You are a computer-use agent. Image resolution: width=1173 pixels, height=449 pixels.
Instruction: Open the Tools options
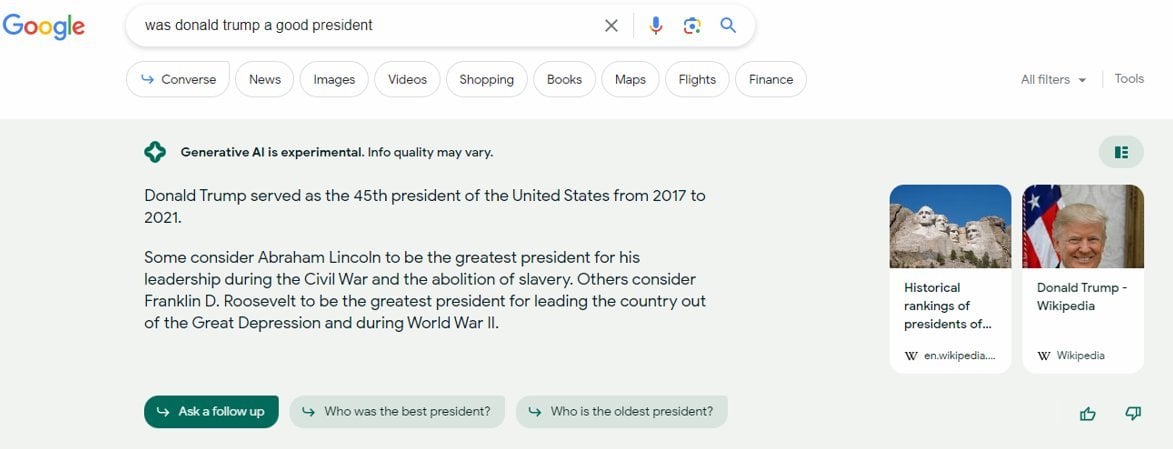point(1129,79)
